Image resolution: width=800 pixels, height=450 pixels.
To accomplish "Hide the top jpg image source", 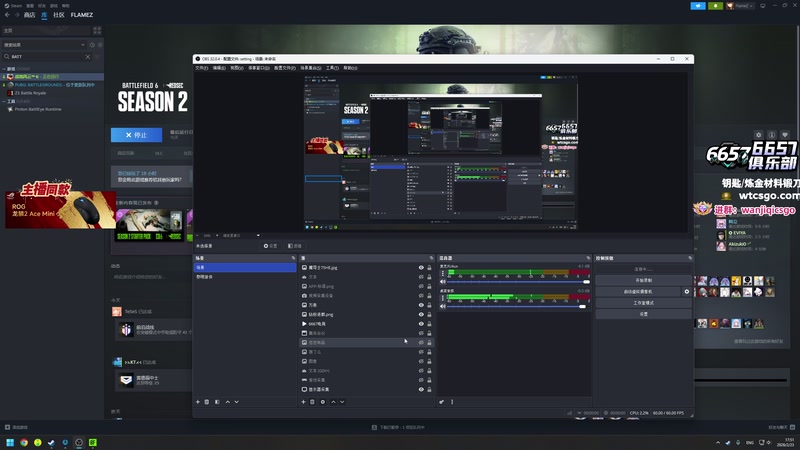I will click(x=421, y=267).
